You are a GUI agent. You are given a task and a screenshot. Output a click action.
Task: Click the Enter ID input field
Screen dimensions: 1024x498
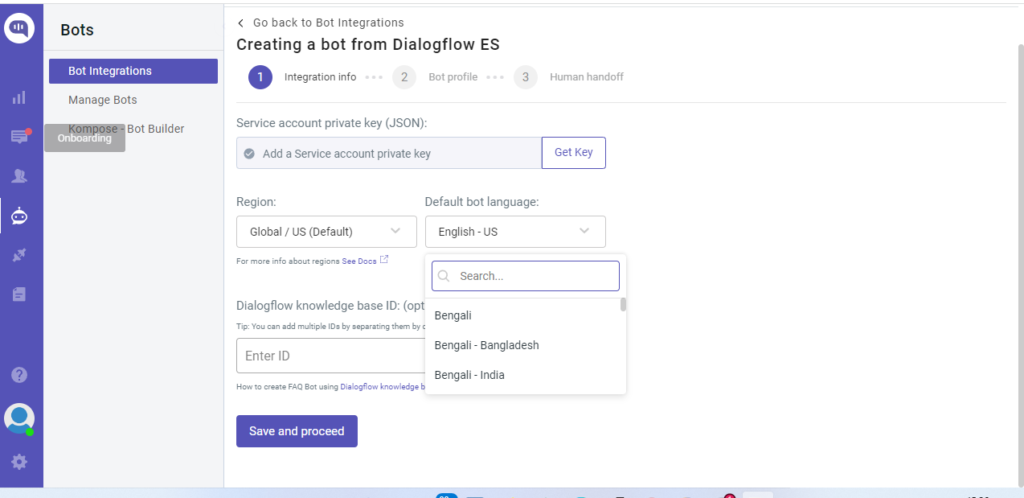click(x=330, y=356)
